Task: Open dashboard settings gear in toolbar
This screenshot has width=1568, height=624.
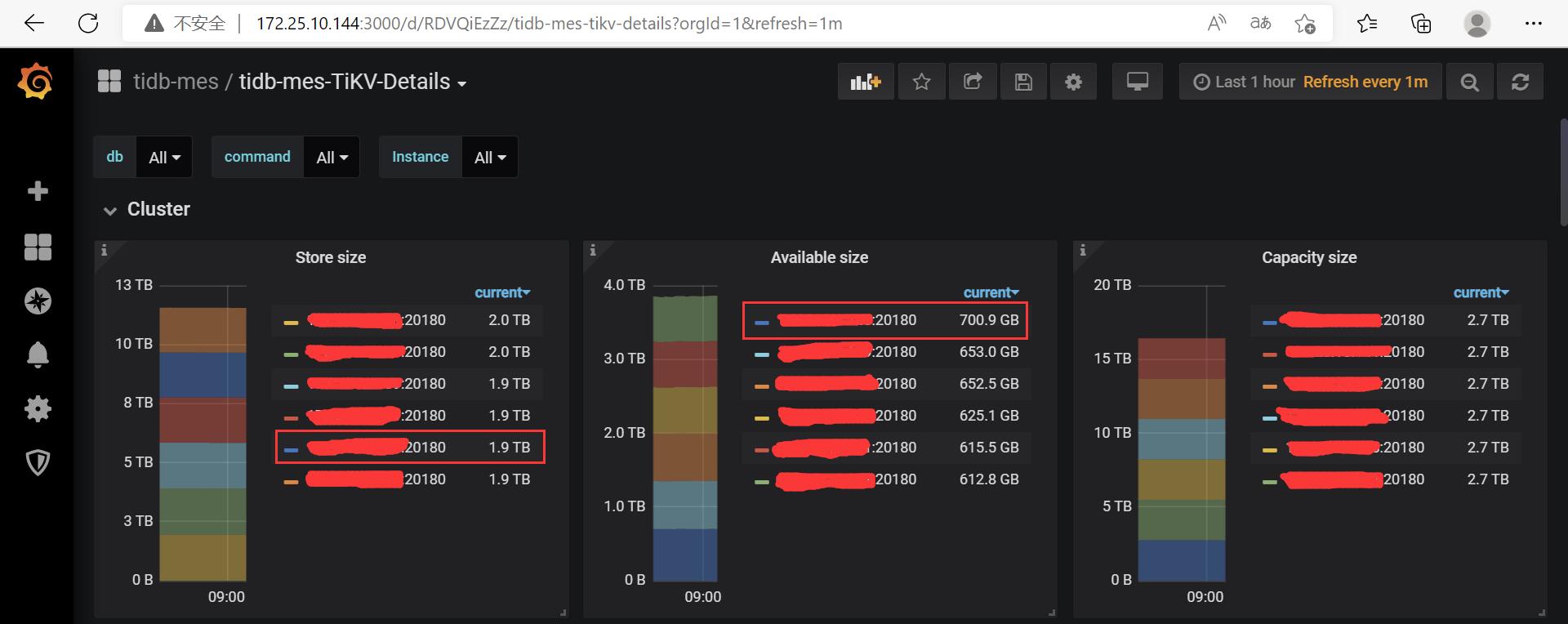Action: (1074, 82)
